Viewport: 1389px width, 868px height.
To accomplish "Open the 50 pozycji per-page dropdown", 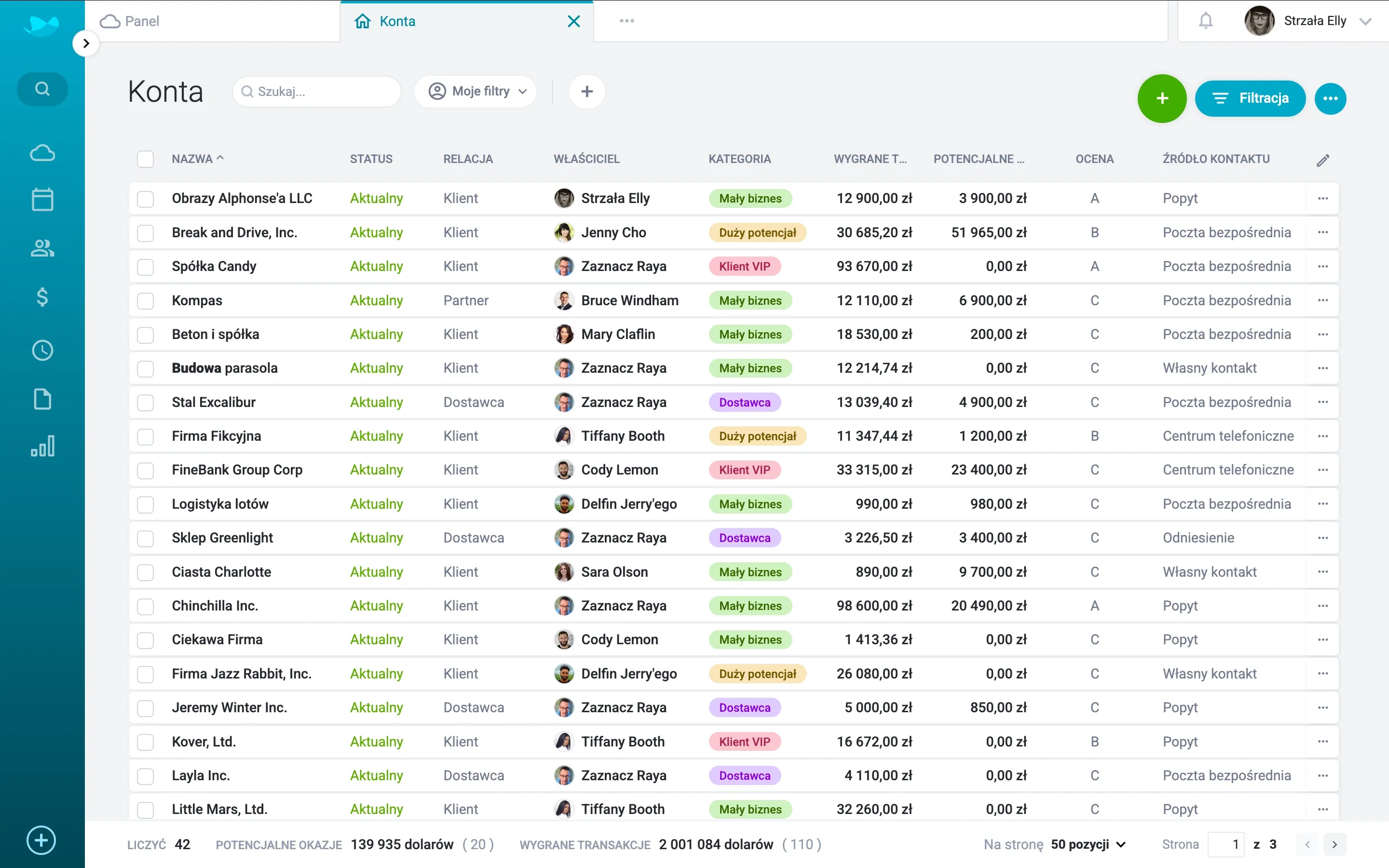I will pos(1088,844).
